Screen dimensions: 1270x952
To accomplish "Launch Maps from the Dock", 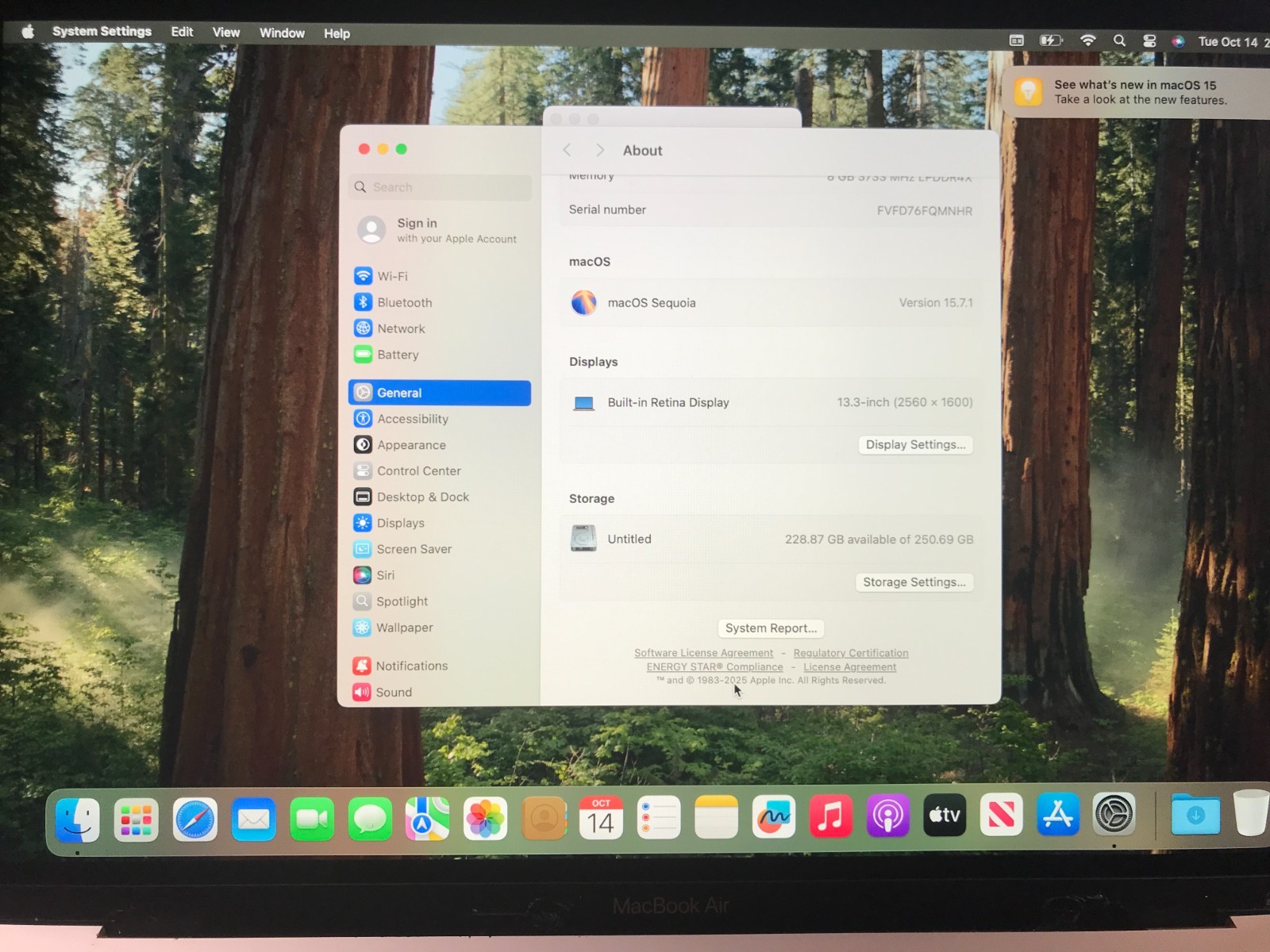I will (x=427, y=819).
